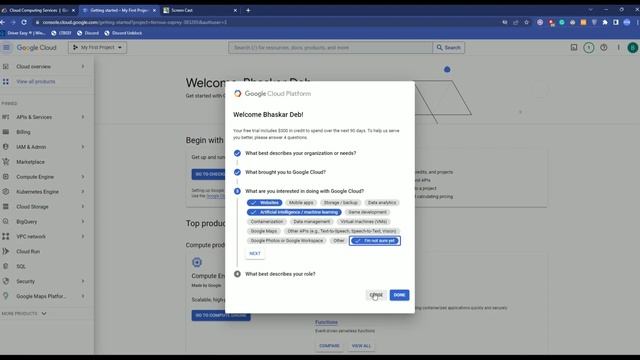The image size is (640, 360).
Task: Select the Virtual machines (VMs) chip
Action: coord(364,222)
